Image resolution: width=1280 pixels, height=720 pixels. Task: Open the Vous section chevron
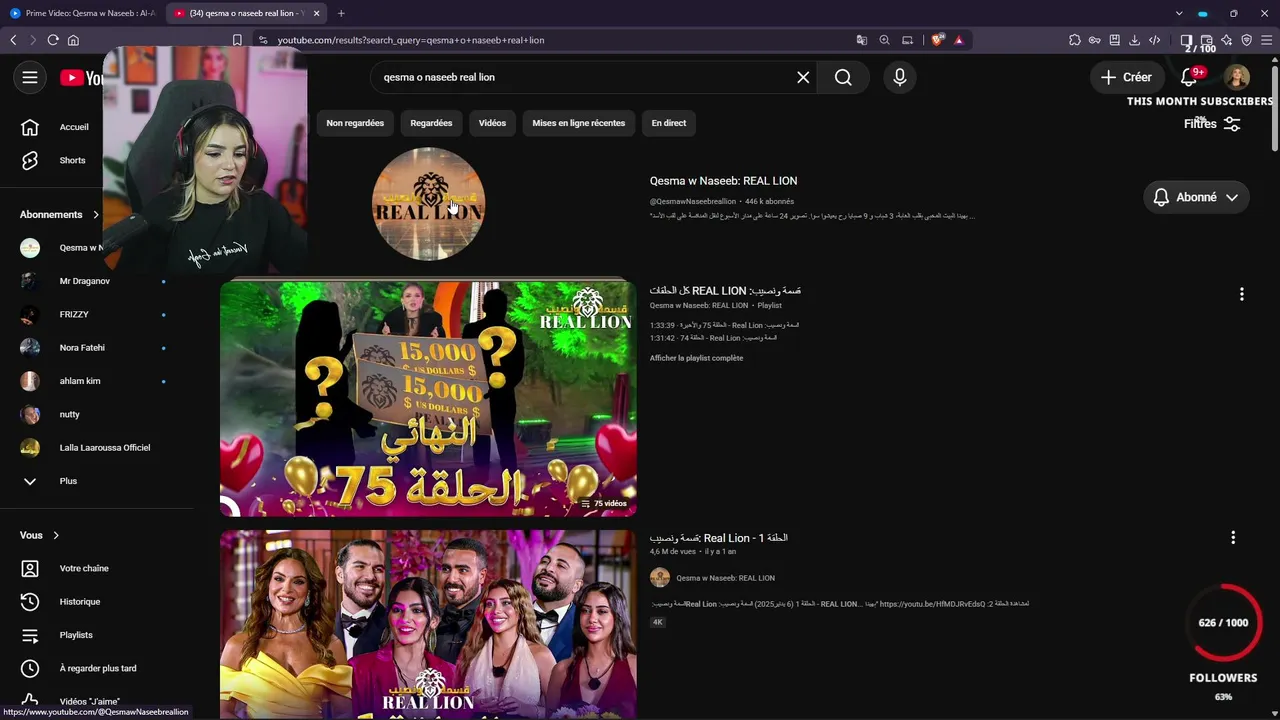[56, 535]
